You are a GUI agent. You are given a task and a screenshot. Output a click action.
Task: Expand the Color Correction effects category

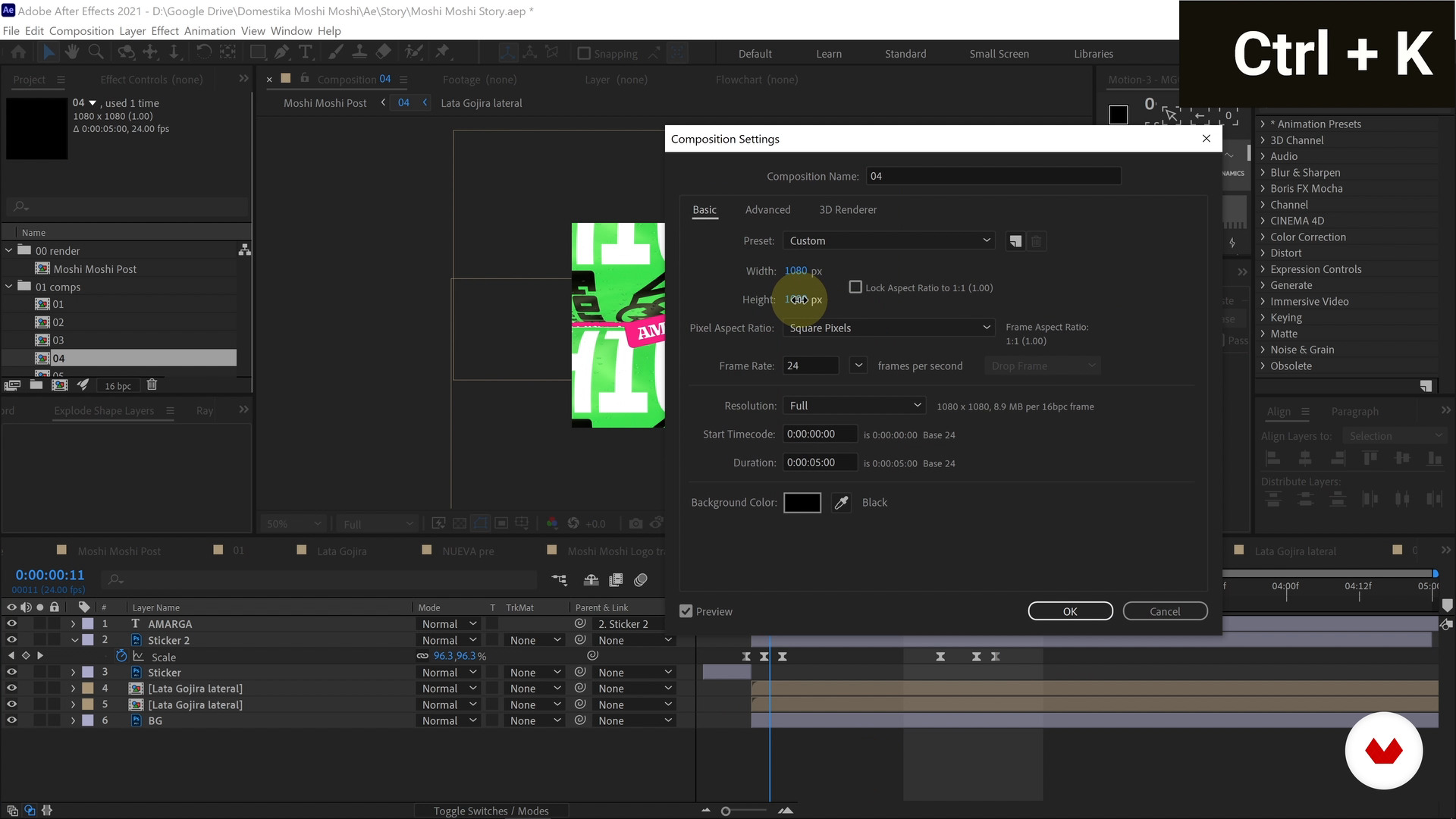pos(1263,237)
